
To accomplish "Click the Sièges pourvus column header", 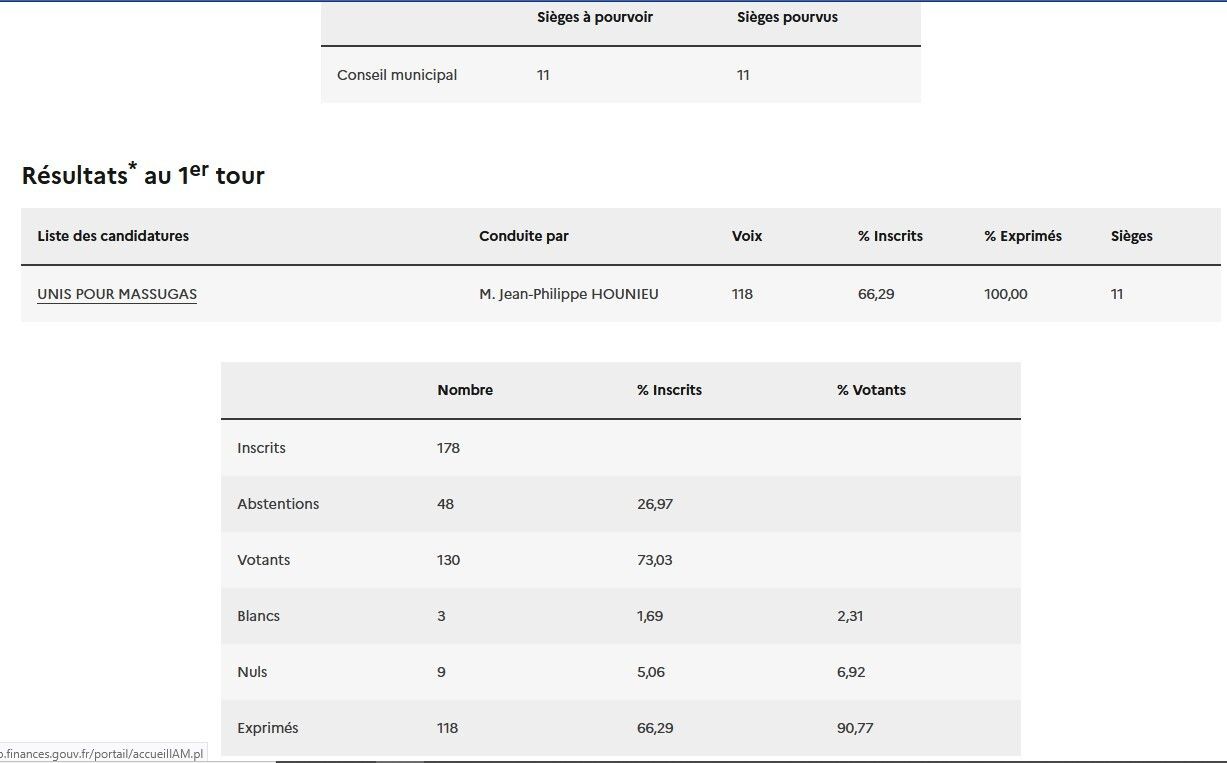I will (787, 17).
